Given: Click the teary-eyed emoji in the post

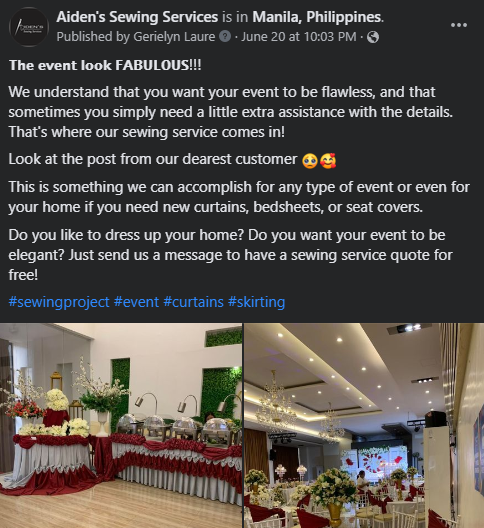Looking at the screenshot, I should 310,160.
